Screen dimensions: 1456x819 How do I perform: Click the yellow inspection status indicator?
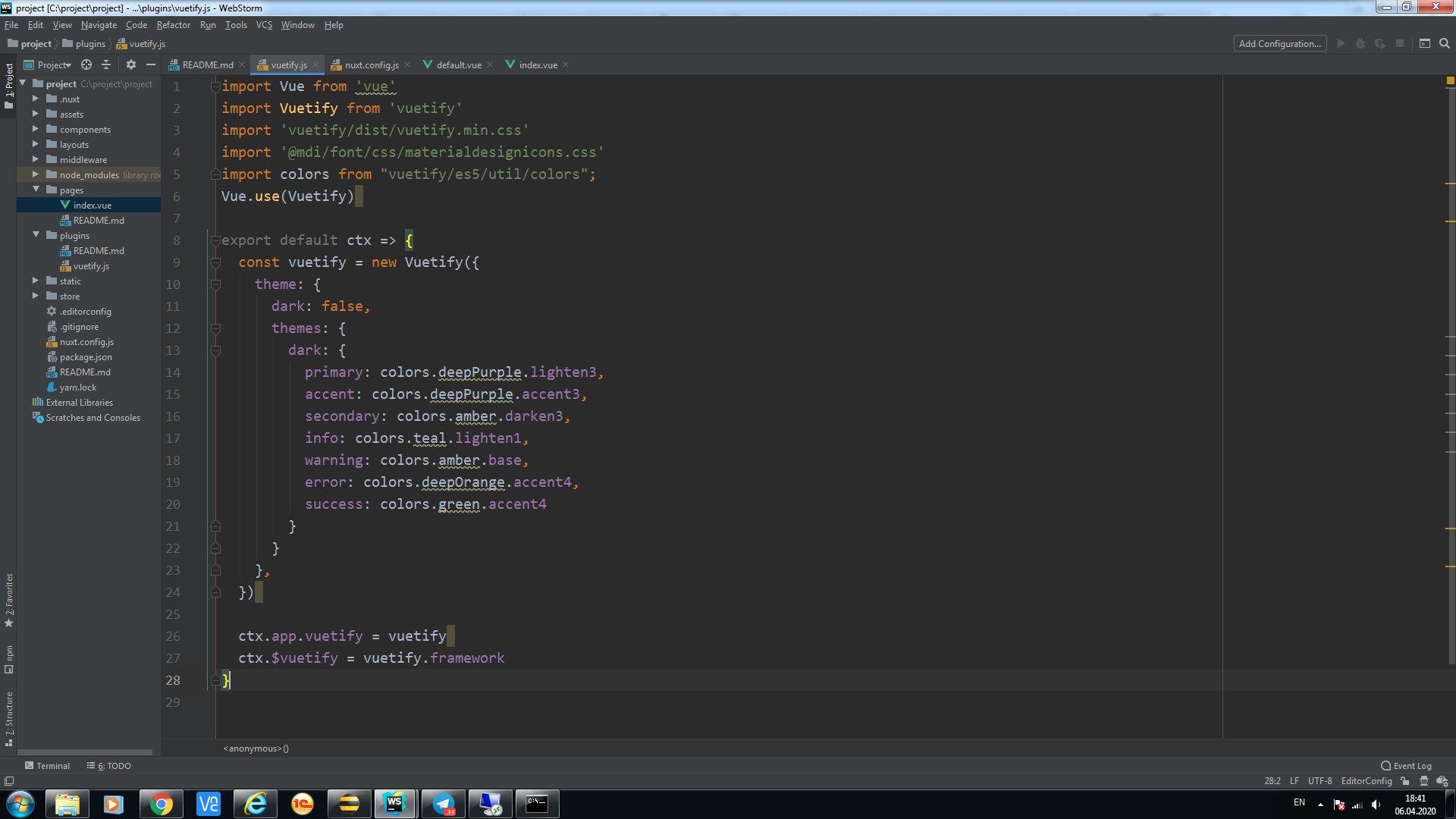[x=1450, y=80]
